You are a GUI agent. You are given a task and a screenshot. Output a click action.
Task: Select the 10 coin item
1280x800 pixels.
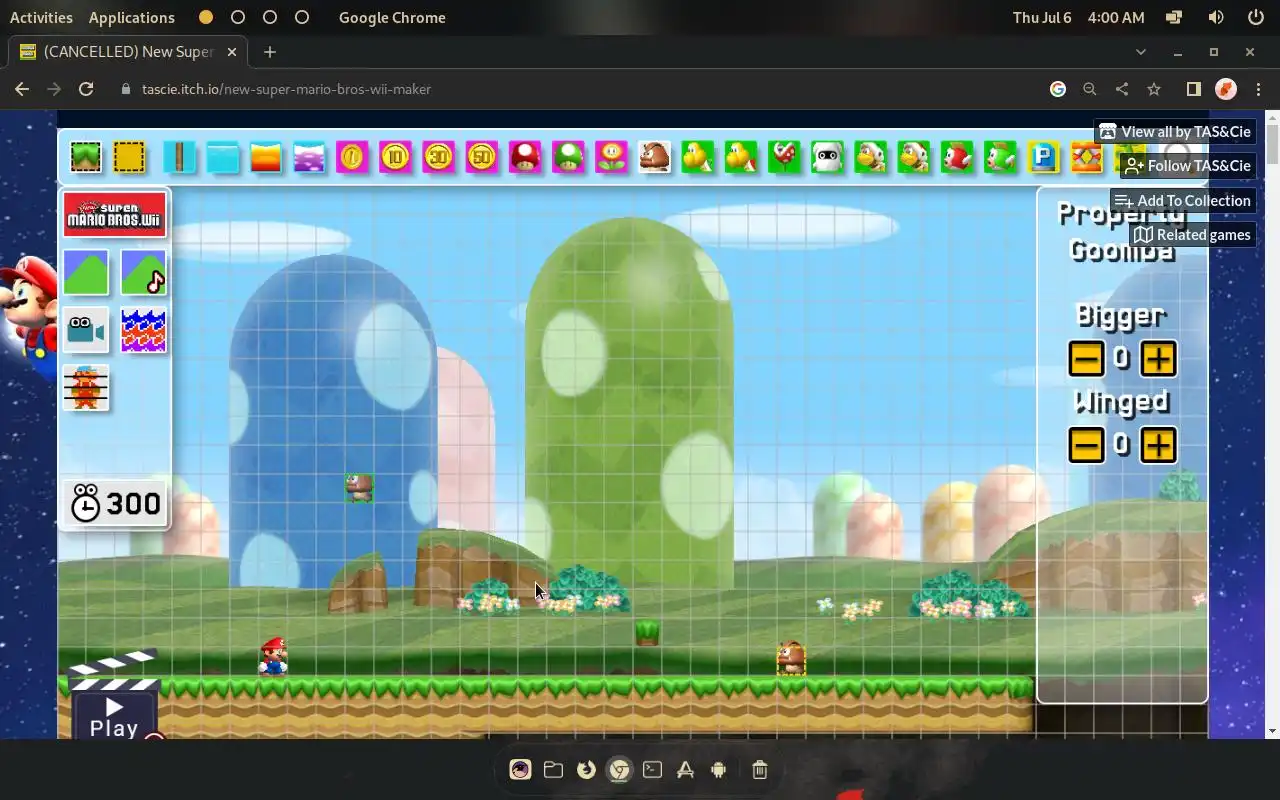point(395,157)
